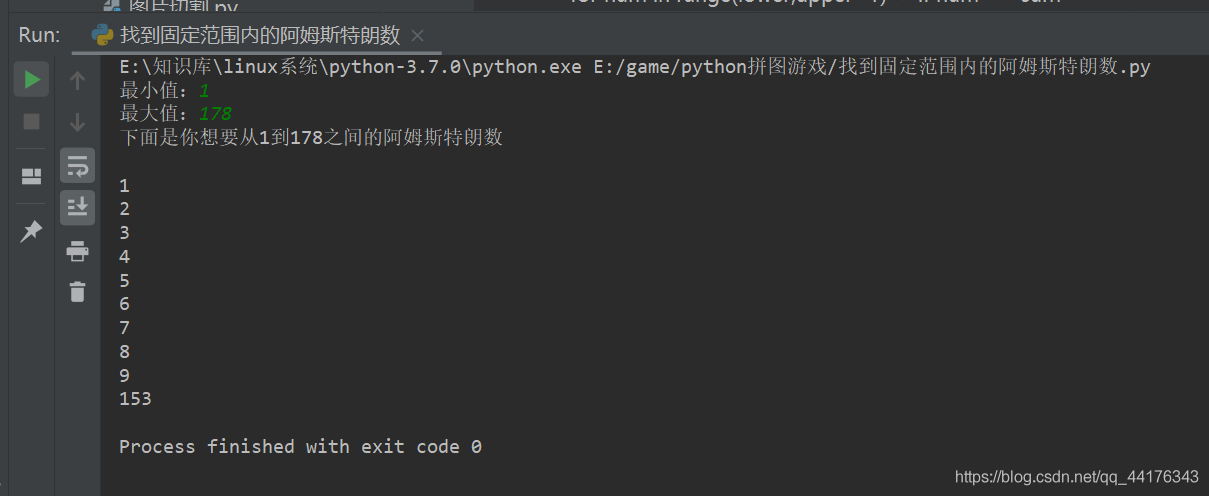
Task: Print console output with the printer icon
Action: tap(77, 250)
